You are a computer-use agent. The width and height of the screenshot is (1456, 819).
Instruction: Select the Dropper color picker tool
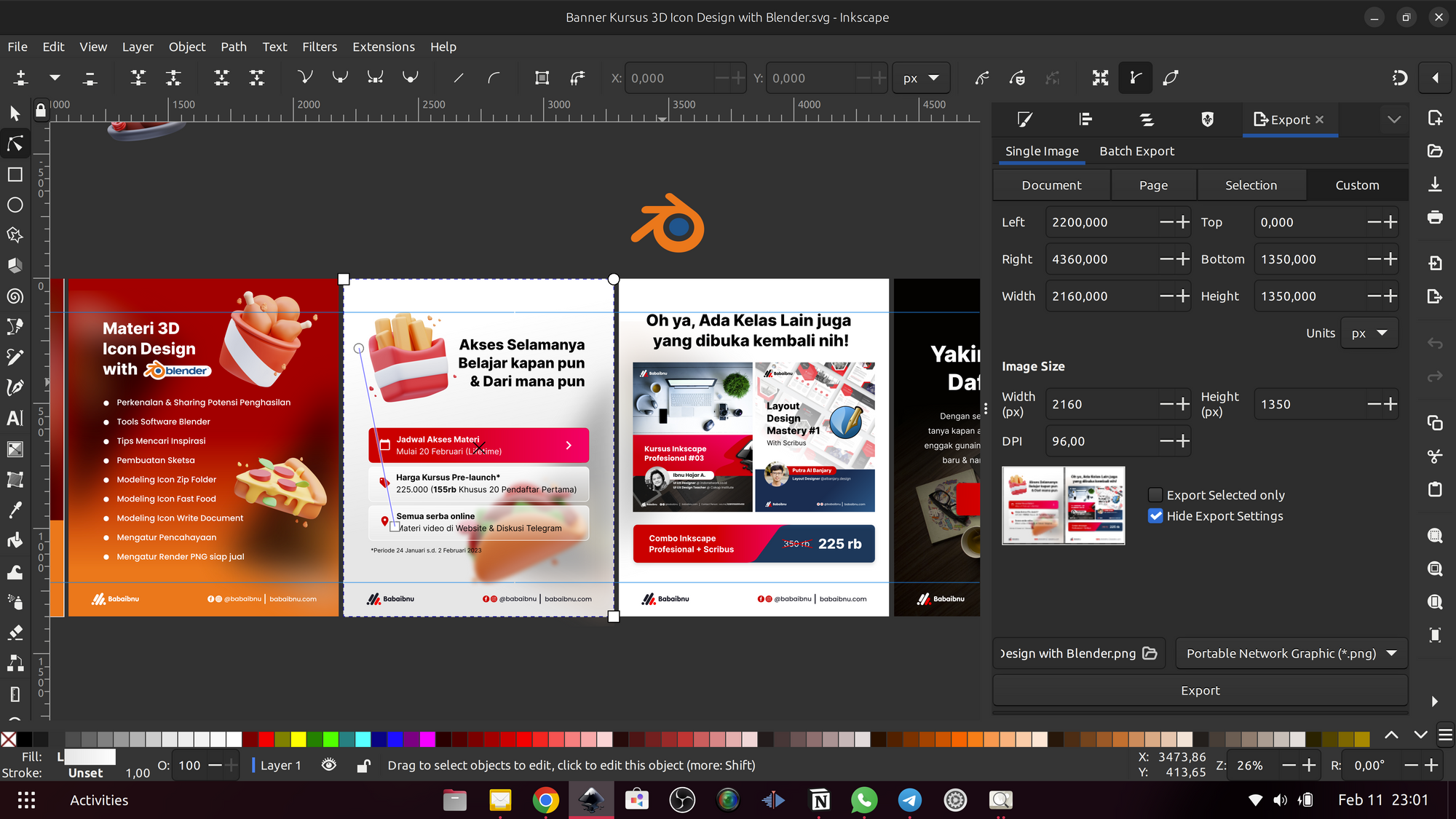tap(15, 510)
